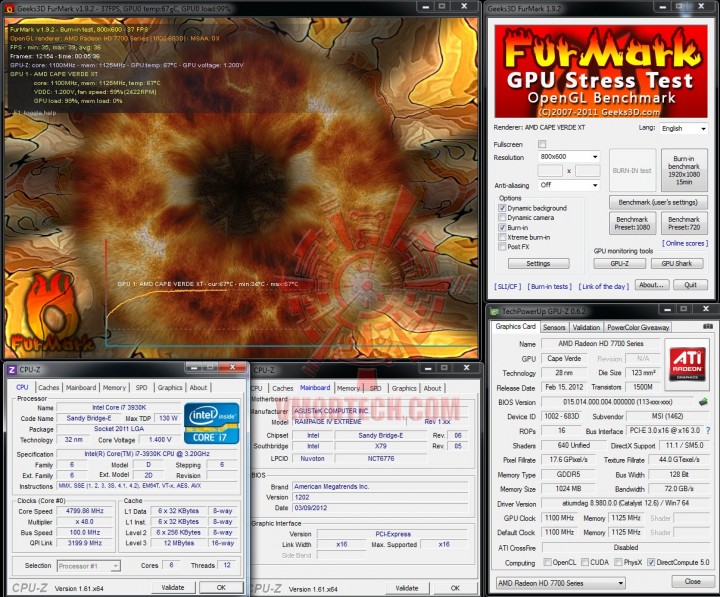Screen dimensions: 720x597
Task: Open the AMD Radeon HD 7700 Series GPU selector
Action: (561, 583)
